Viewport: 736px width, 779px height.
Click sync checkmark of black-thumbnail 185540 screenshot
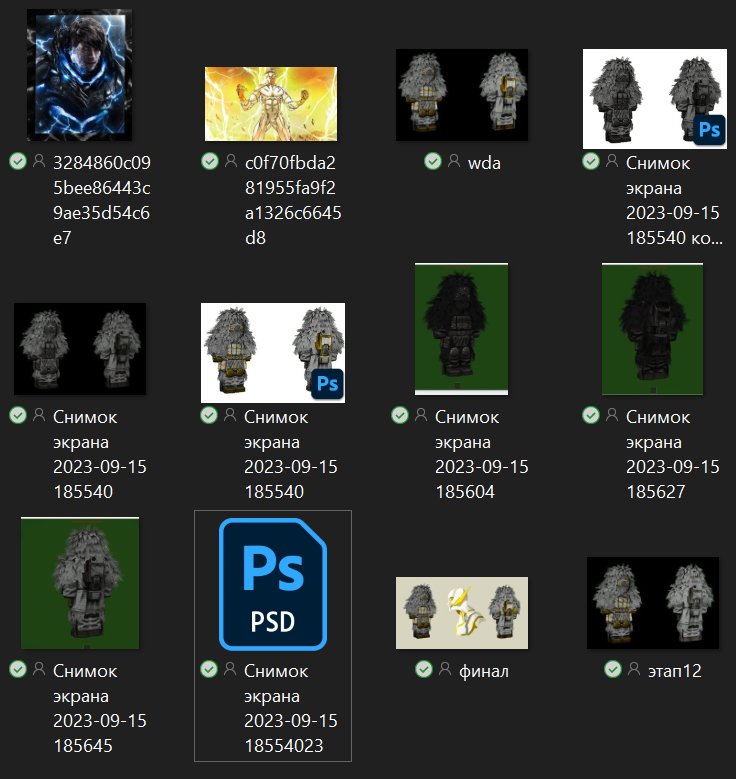click(18, 415)
